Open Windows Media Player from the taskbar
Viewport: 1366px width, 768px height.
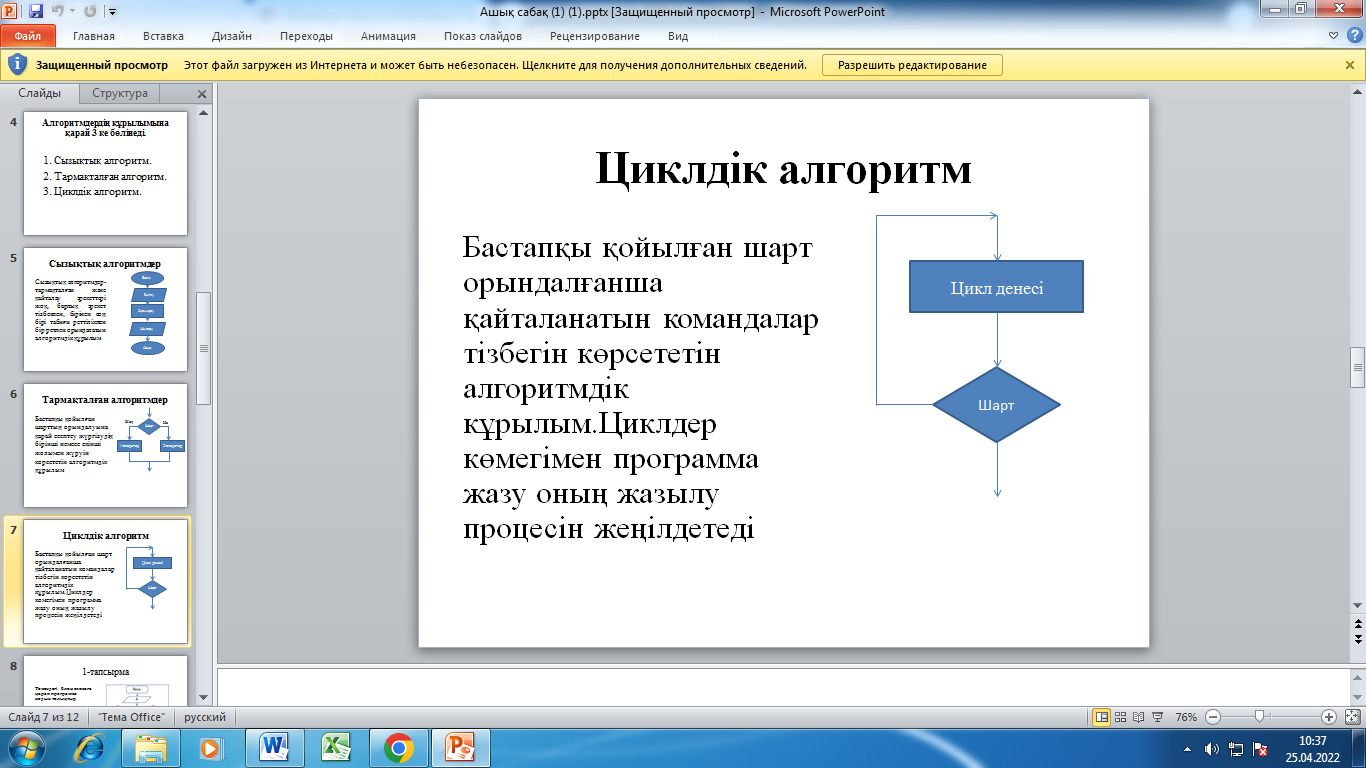pos(212,748)
